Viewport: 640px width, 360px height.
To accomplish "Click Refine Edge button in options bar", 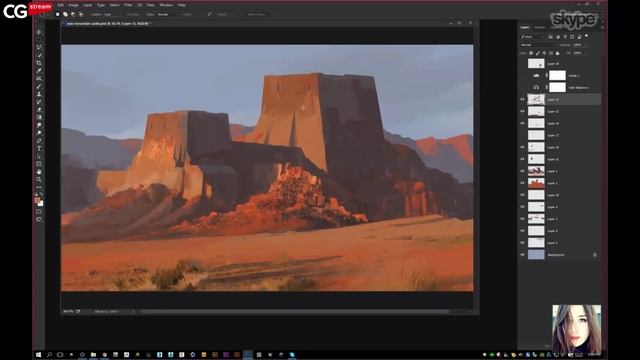I will pos(257,14).
